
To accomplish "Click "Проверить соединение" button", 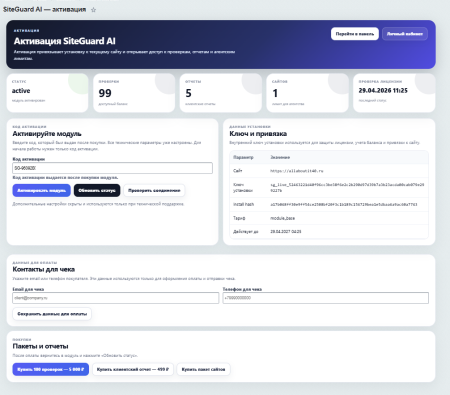I will tap(154, 190).
